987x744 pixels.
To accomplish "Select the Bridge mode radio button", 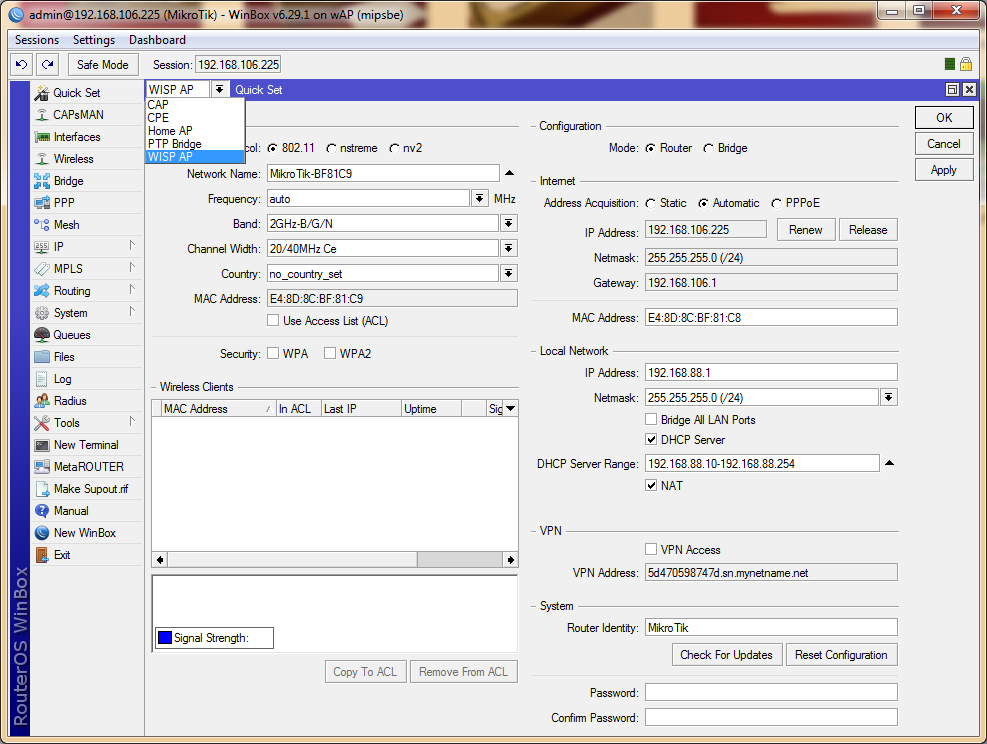I will pyautogui.click(x=709, y=148).
